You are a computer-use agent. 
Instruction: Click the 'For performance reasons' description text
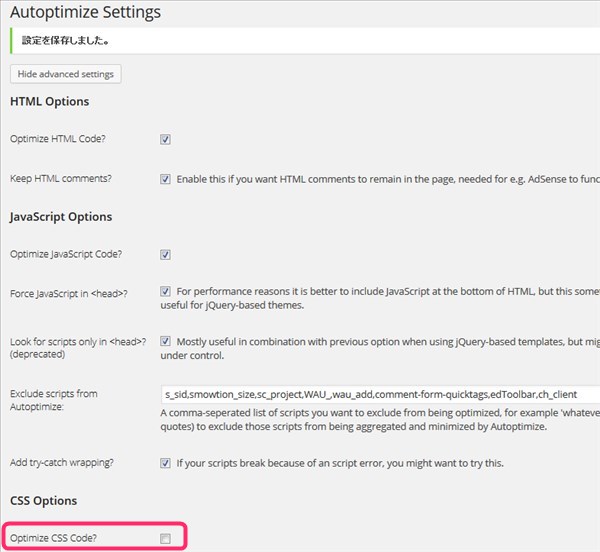tap(380, 298)
